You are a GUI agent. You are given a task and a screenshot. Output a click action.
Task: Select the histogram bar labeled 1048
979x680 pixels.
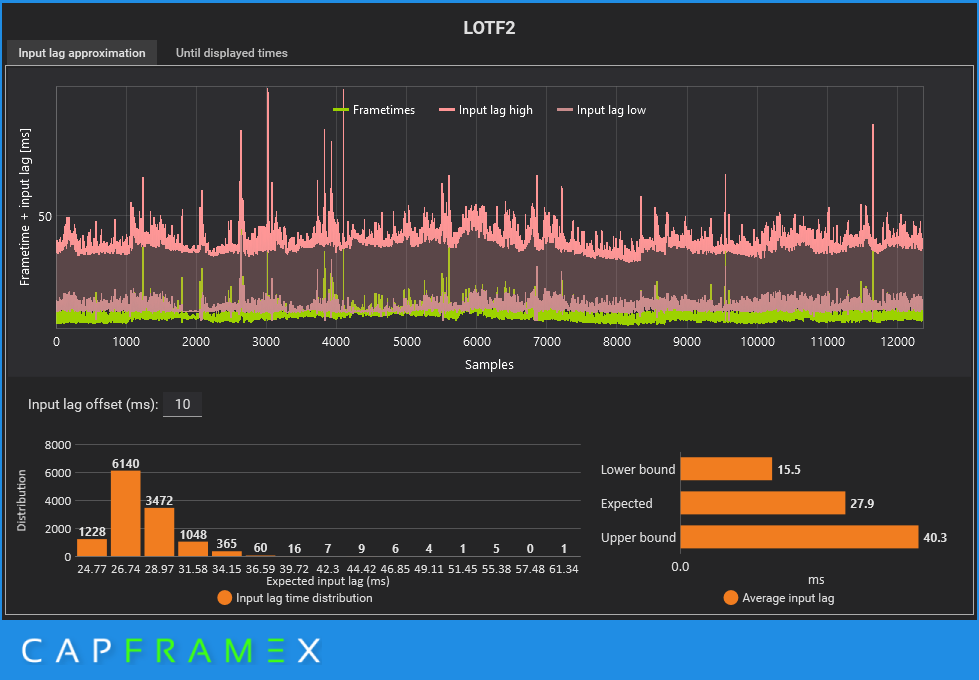(193, 549)
